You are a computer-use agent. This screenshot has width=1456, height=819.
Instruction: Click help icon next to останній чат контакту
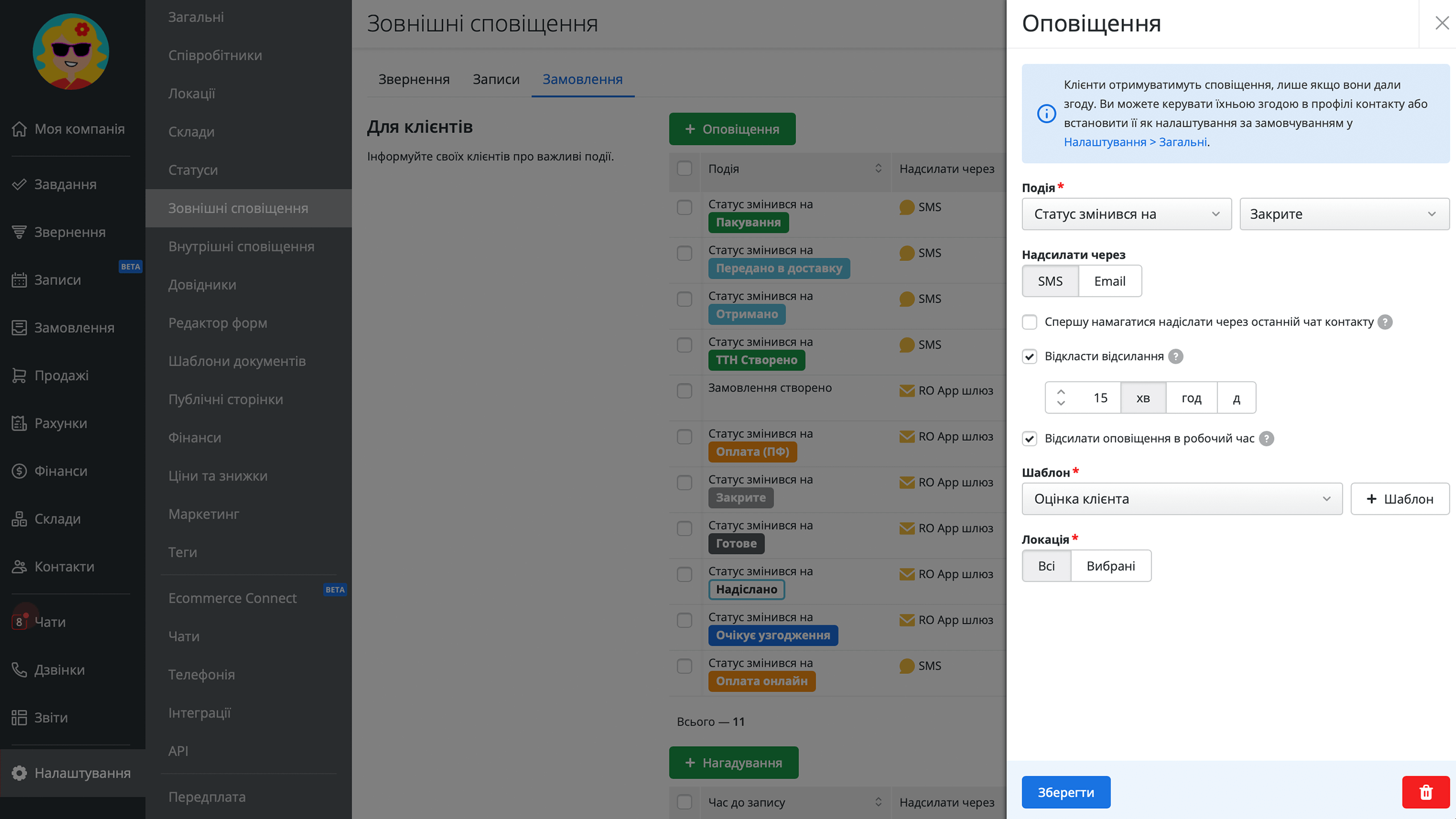tap(1385, 322)
